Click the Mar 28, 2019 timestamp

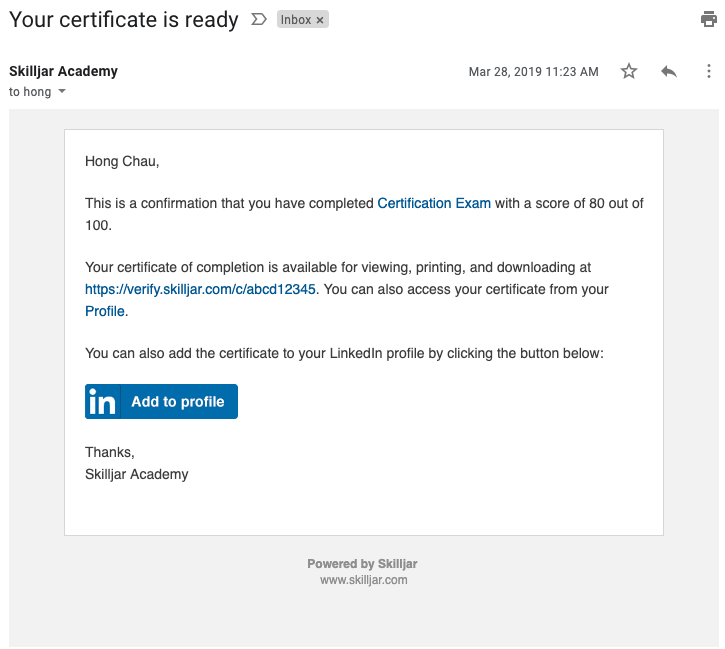(x=533, y=72)
